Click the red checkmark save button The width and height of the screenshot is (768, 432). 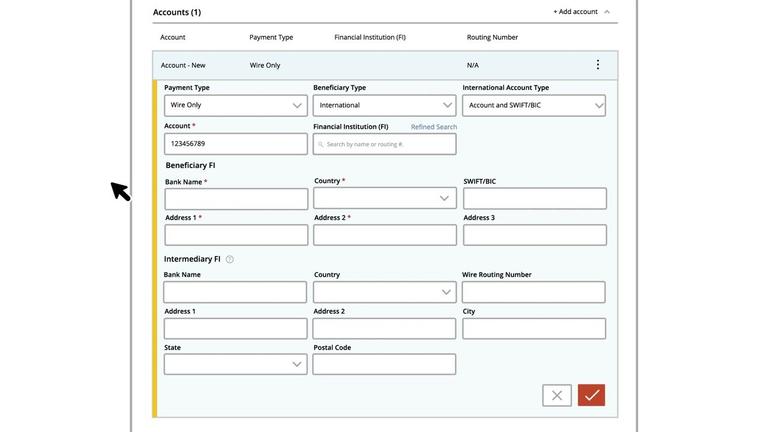591,395
